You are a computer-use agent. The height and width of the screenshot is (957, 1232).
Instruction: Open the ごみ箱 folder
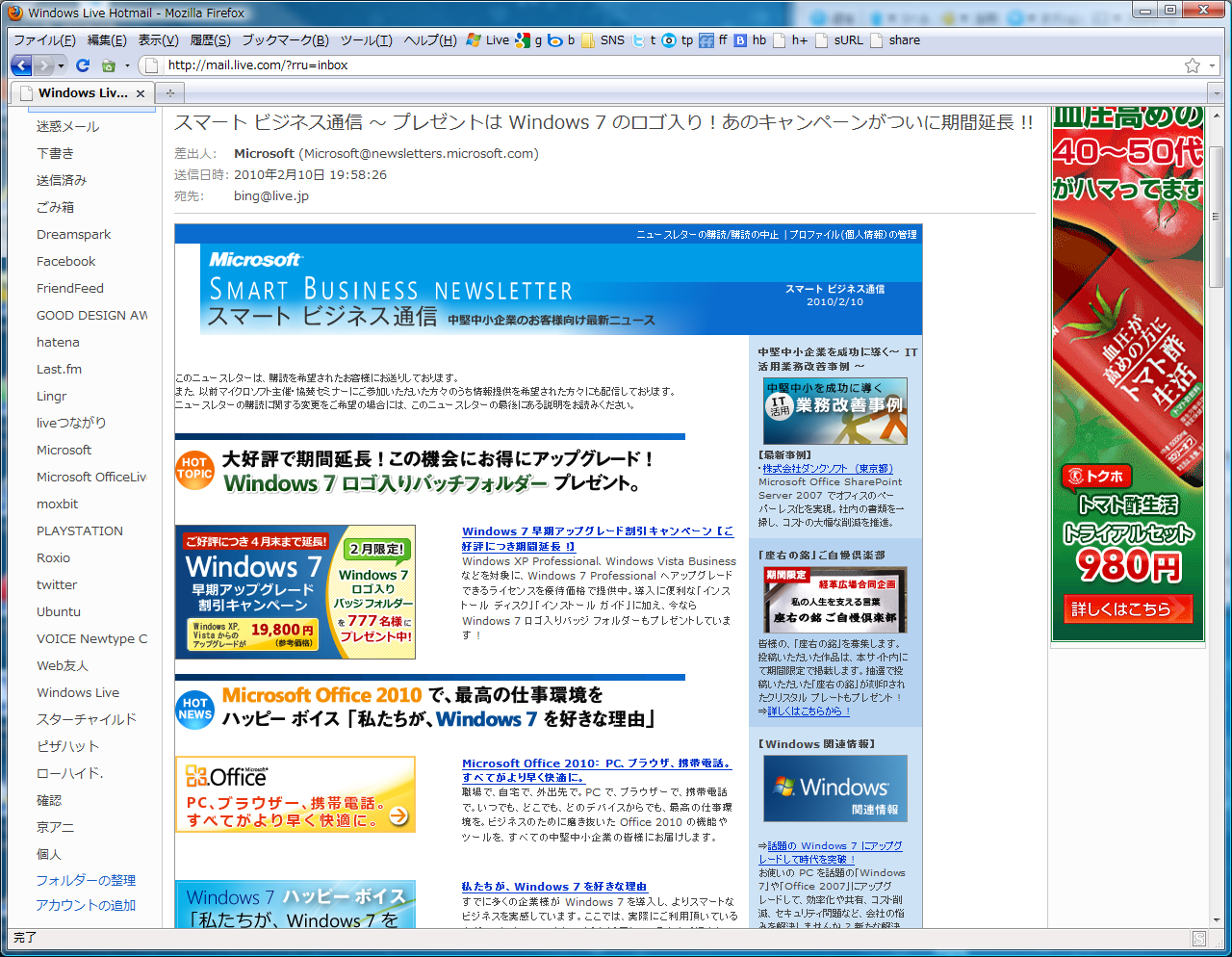coord(55,207)
